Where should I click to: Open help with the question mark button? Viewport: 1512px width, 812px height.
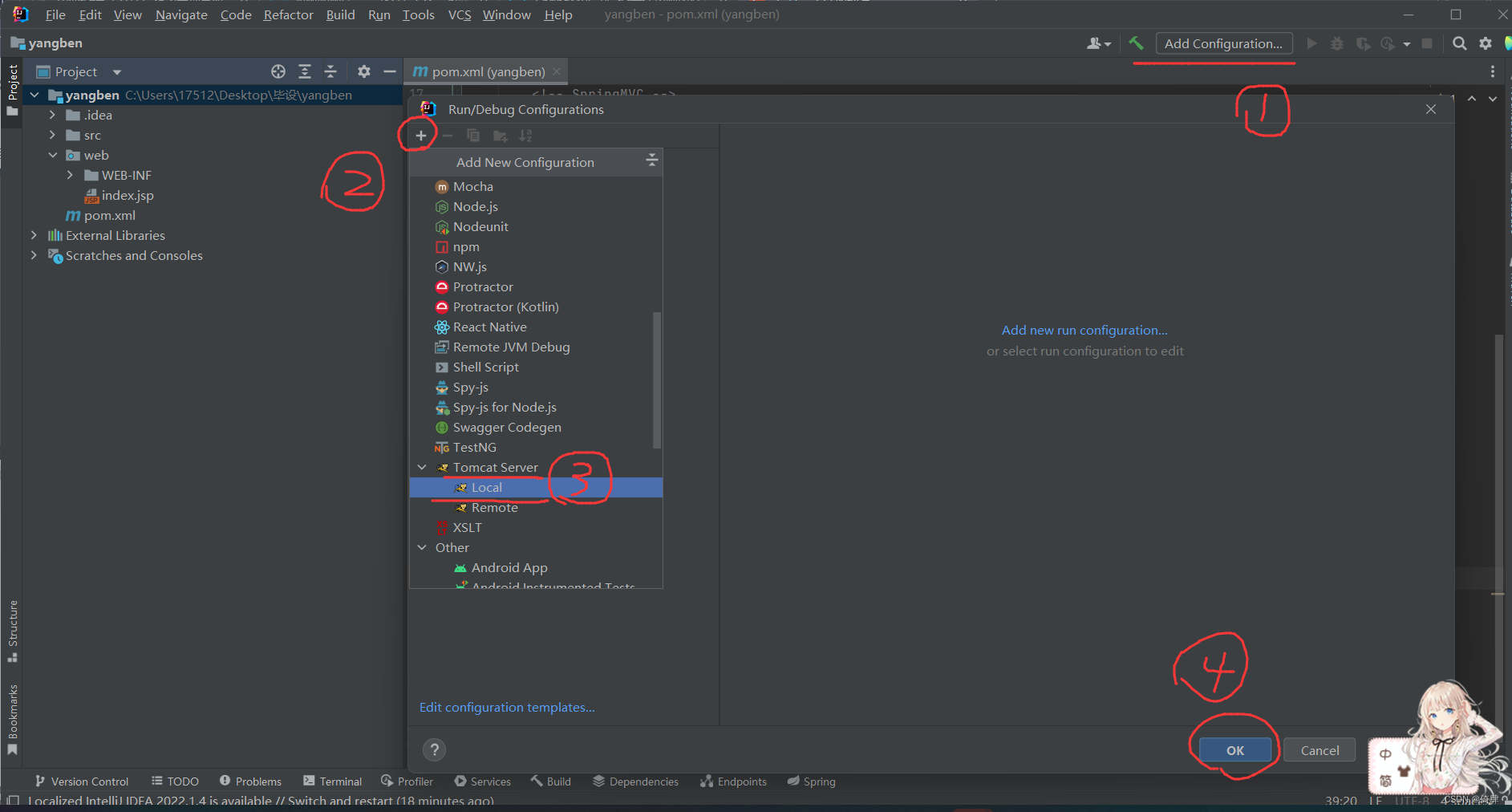434,749
